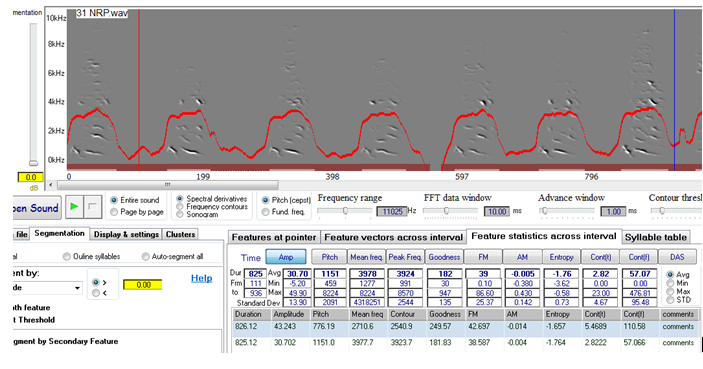703x369 pixels.
Task: Select the Peak Freq. feature button
Action: click(x=405, y=257)
